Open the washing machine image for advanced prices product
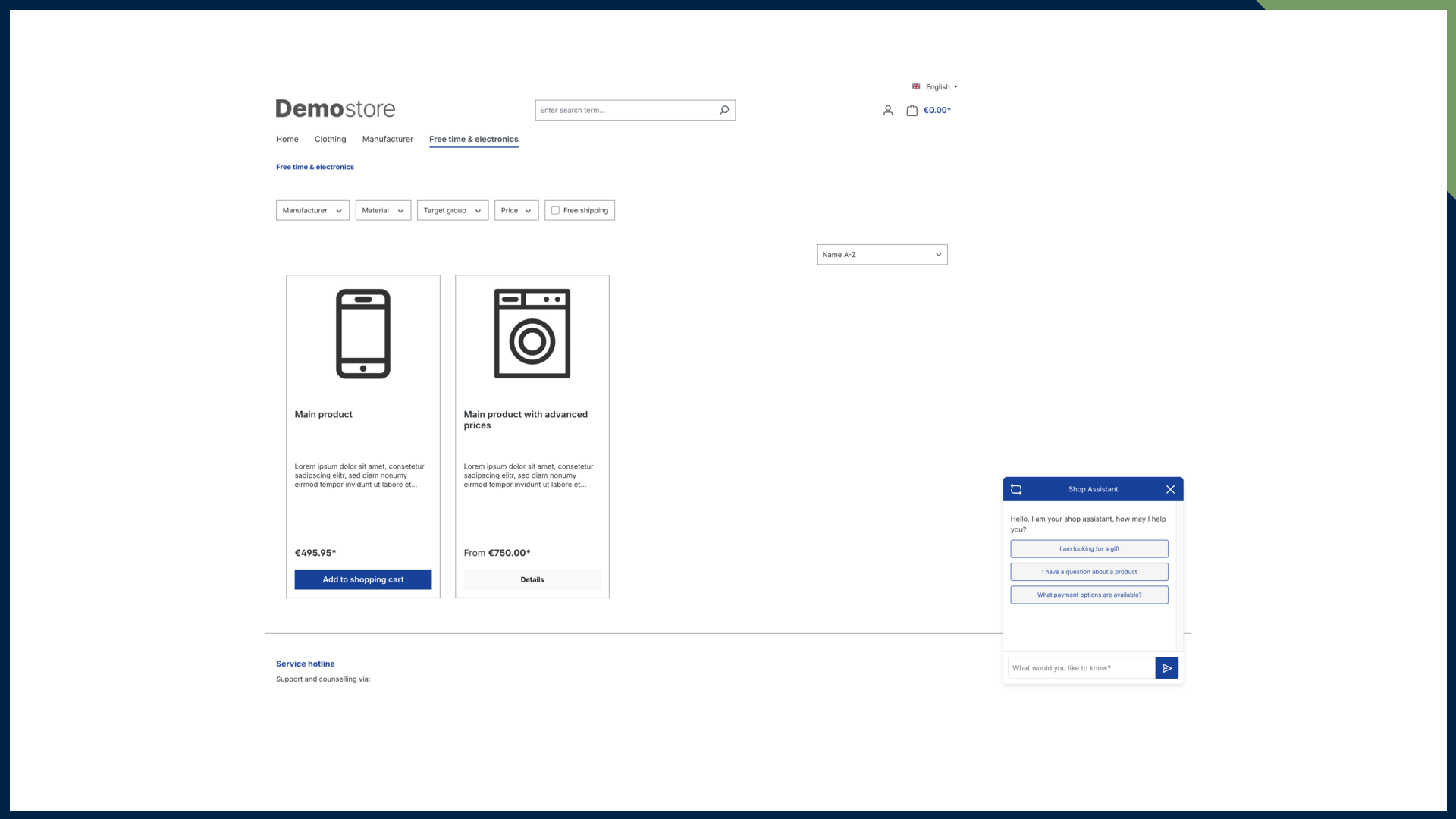Image resolution: width=1456 pixels, height=819 pixels. [532, 334]
